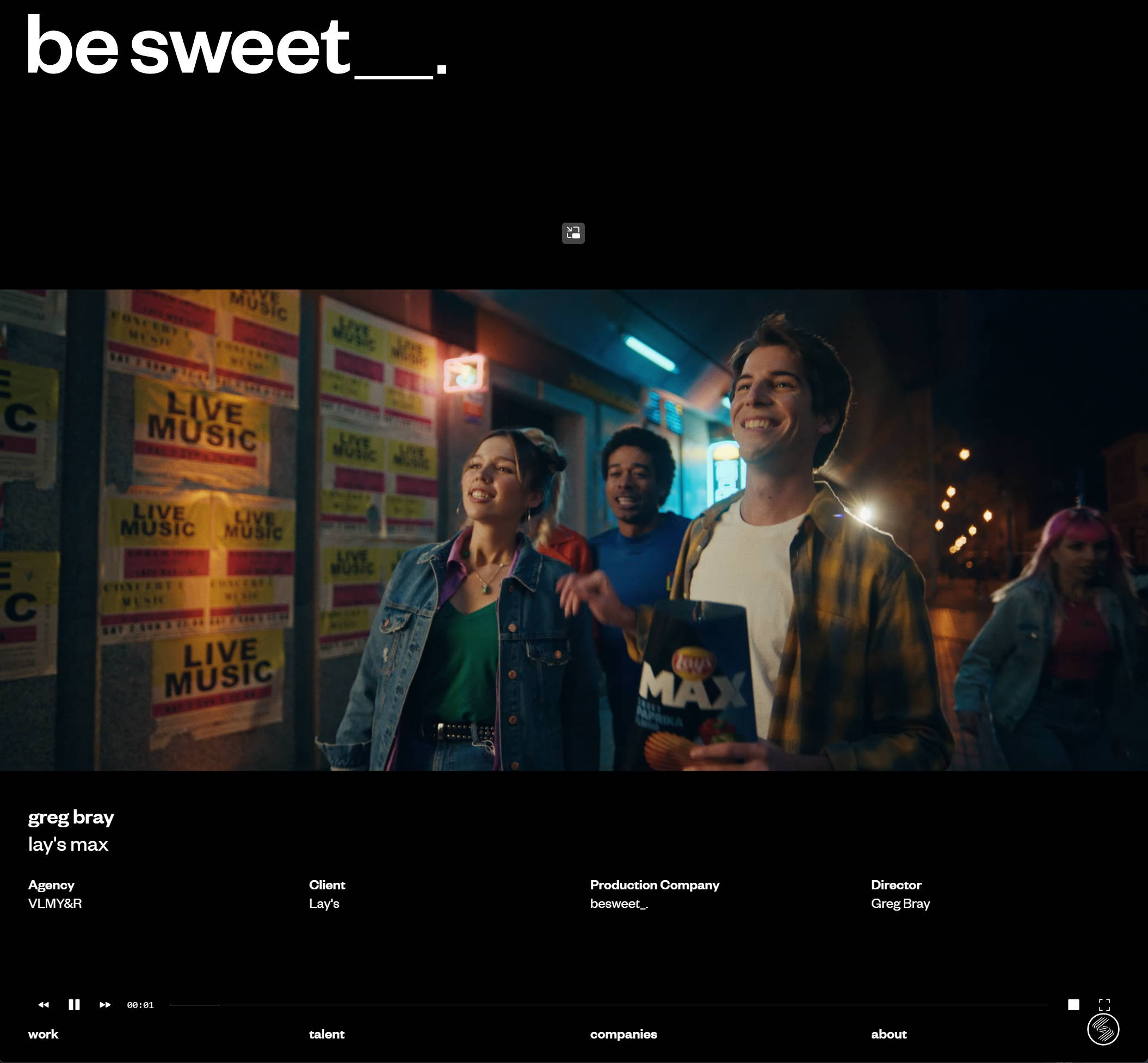This screenshot has height=1063, width=1148.
Task: Enter fullscreen video mode
Action: [1104, 1005]
